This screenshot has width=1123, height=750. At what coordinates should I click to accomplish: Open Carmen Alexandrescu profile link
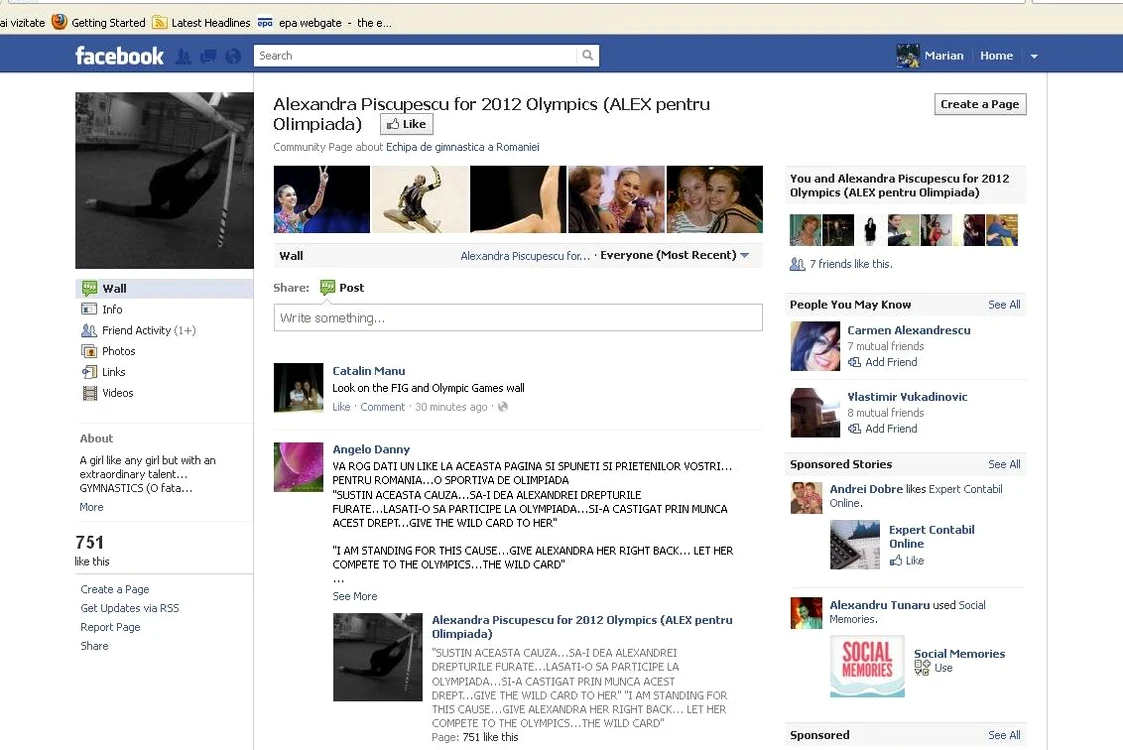pos(909,330)
